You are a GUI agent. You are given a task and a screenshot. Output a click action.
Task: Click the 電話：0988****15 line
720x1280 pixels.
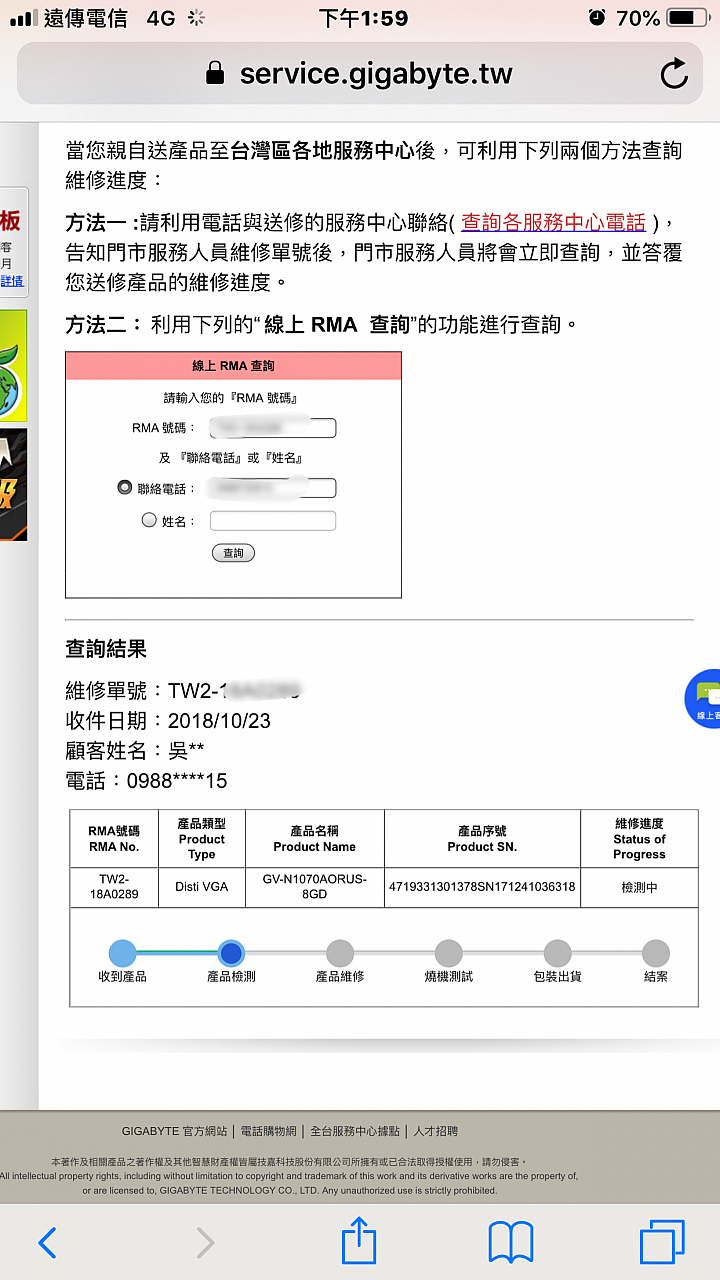[x=146, y=781]
